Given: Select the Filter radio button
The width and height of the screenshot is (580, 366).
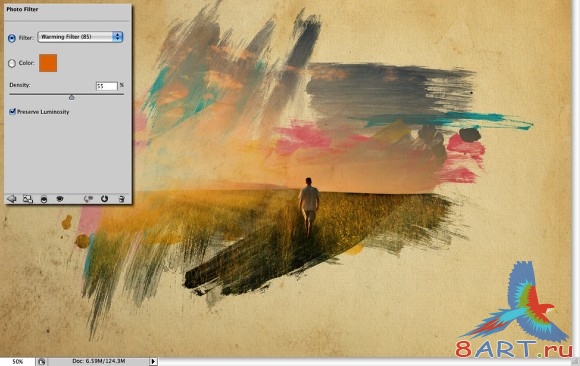Looking at the screenshot, I should coord(12,38).
